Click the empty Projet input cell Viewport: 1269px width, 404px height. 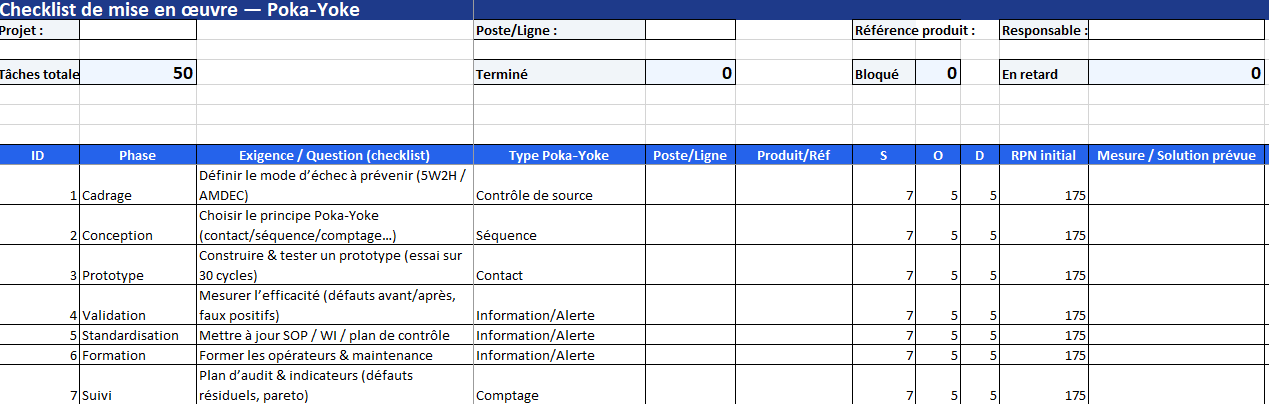point(138,30)
